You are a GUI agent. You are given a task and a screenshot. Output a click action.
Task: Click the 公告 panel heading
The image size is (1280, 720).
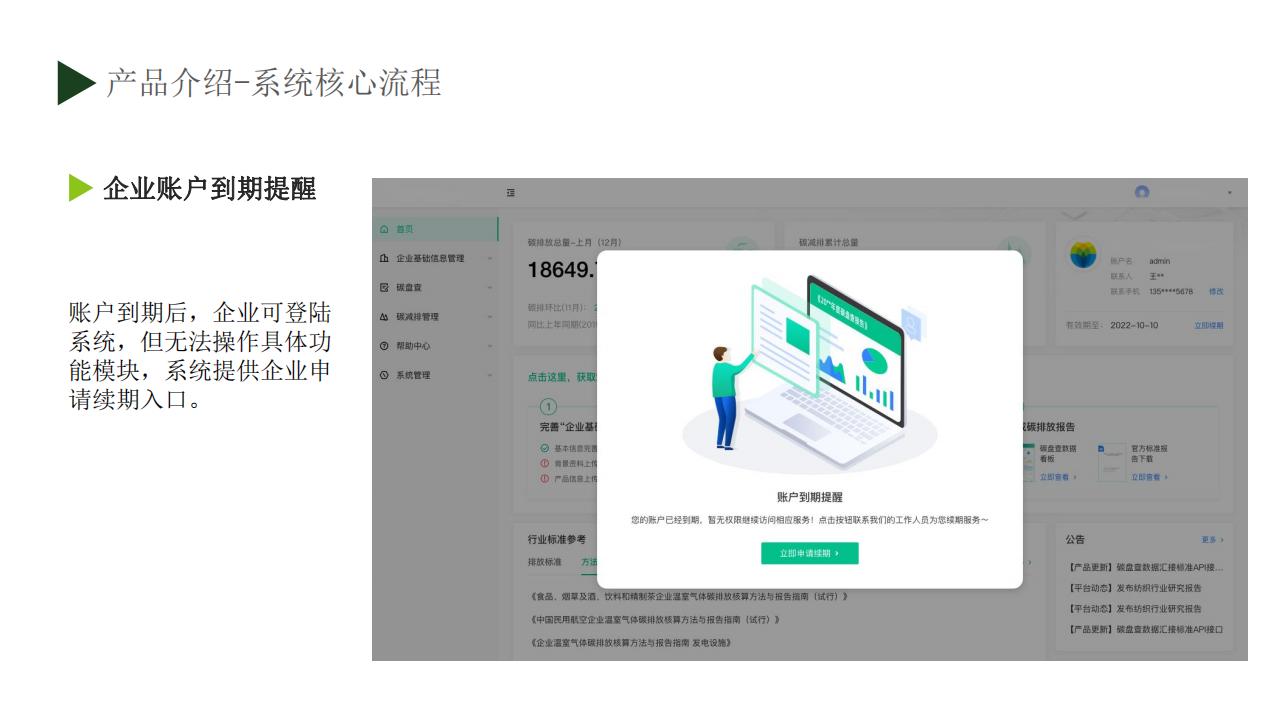coord(1075,540)
